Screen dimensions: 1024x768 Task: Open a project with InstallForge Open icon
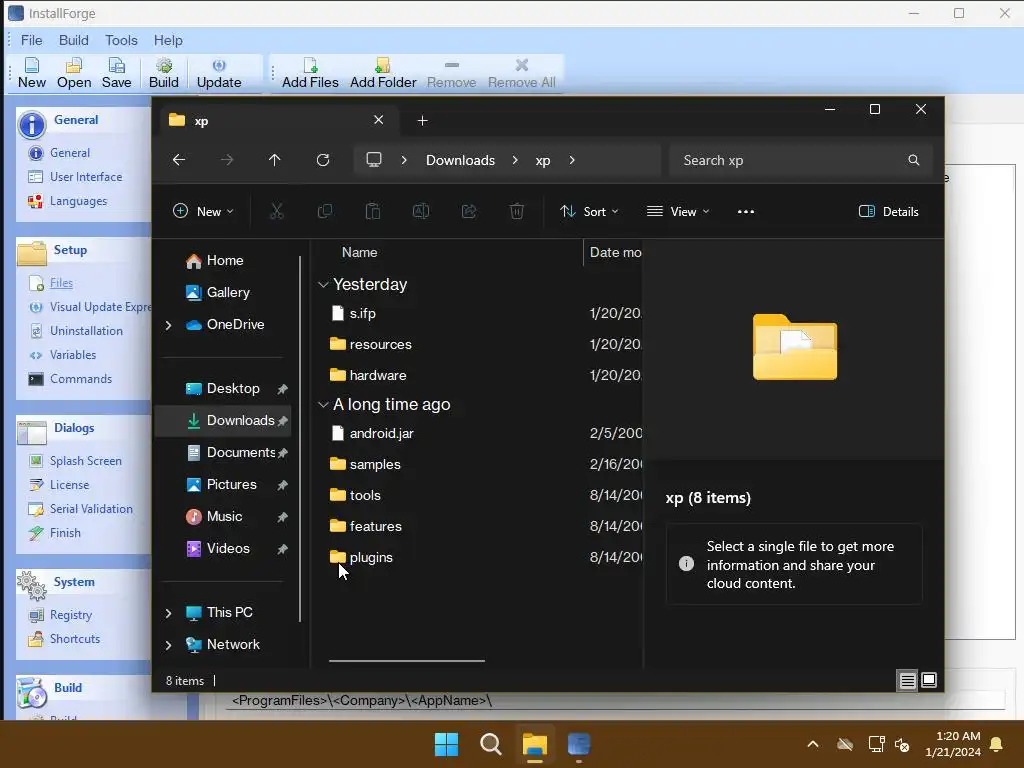click(x=74, y=72)
